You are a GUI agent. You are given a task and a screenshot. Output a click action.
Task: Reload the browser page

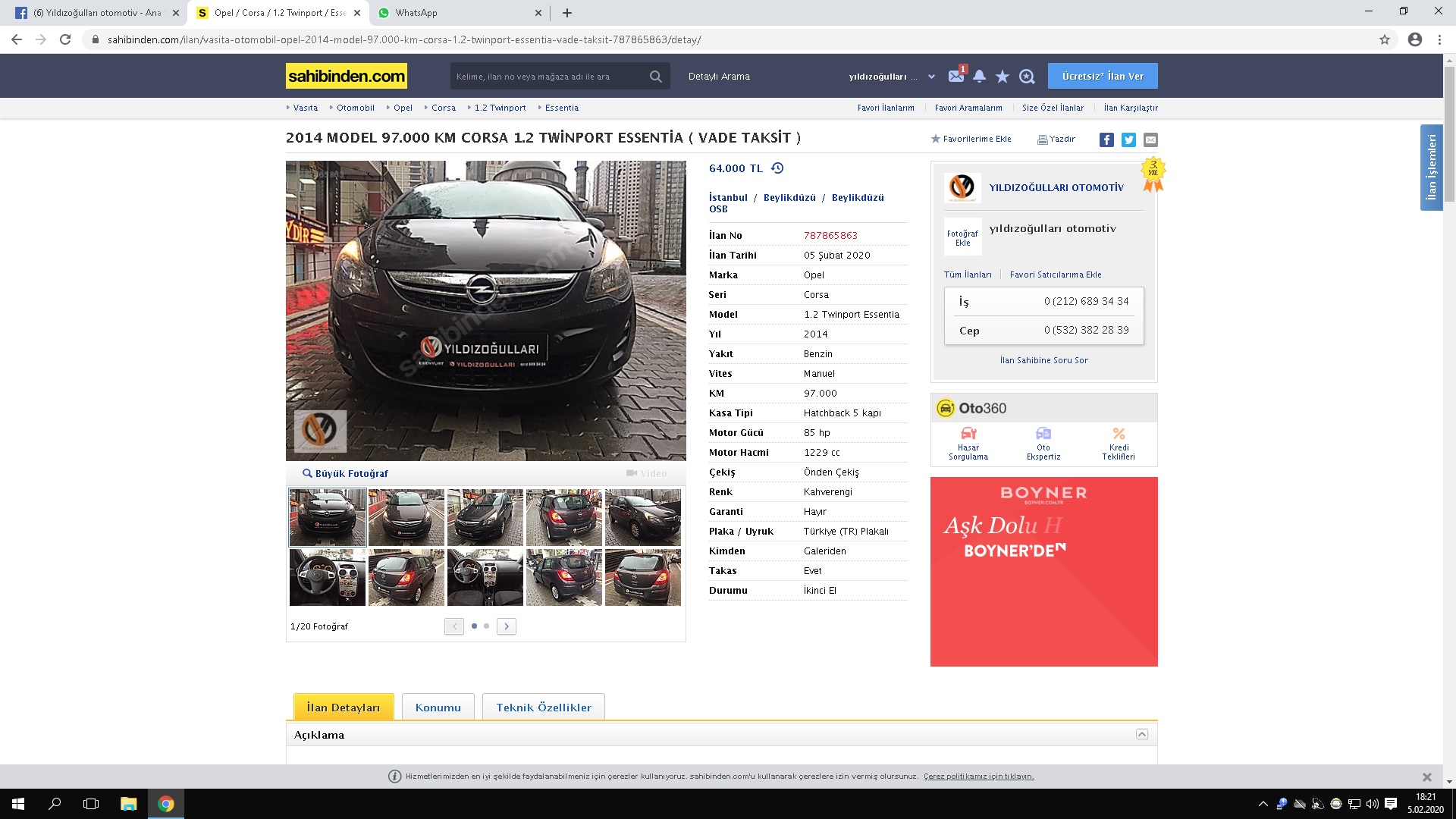click(65, 39)
